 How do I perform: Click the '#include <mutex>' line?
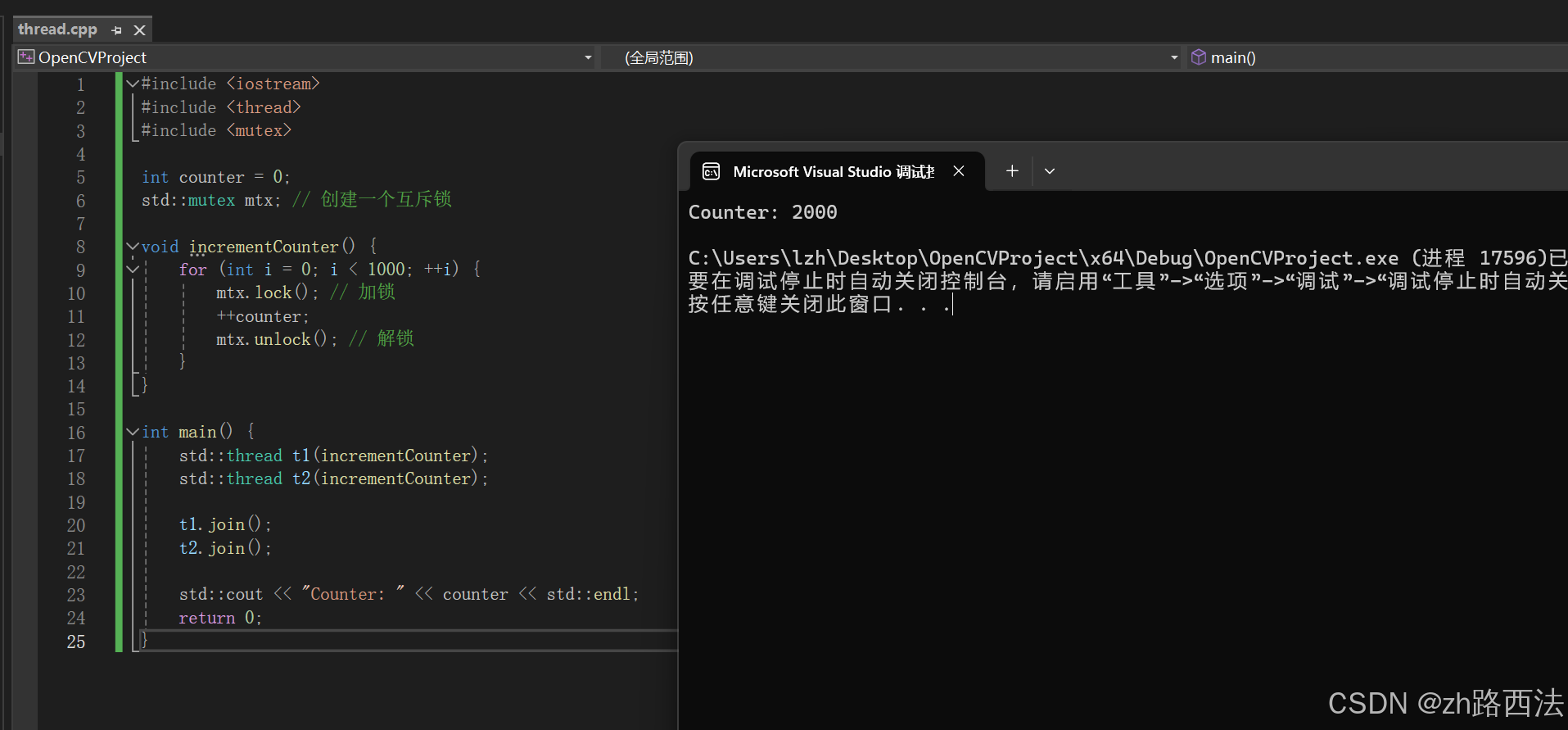(216, 130)
